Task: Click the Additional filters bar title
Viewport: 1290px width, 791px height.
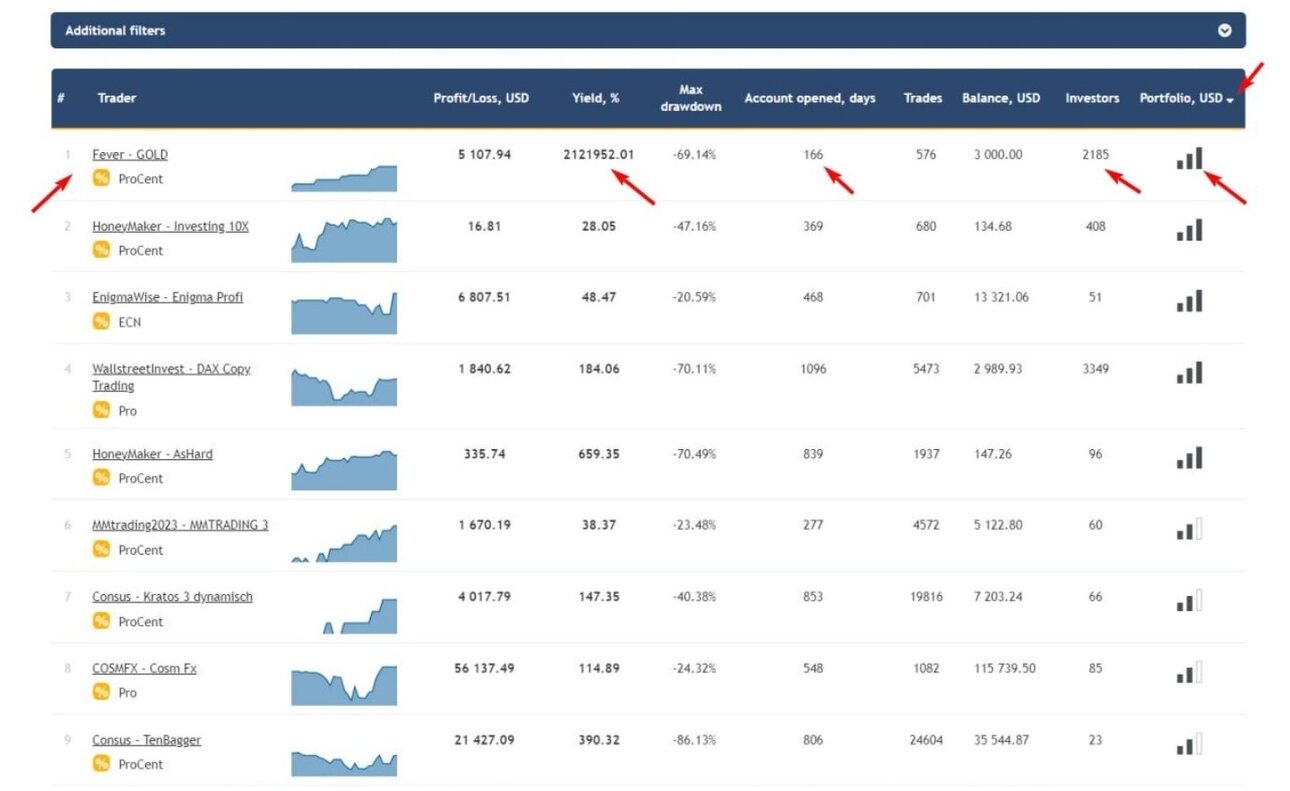Action: click(x=115, y=31)
